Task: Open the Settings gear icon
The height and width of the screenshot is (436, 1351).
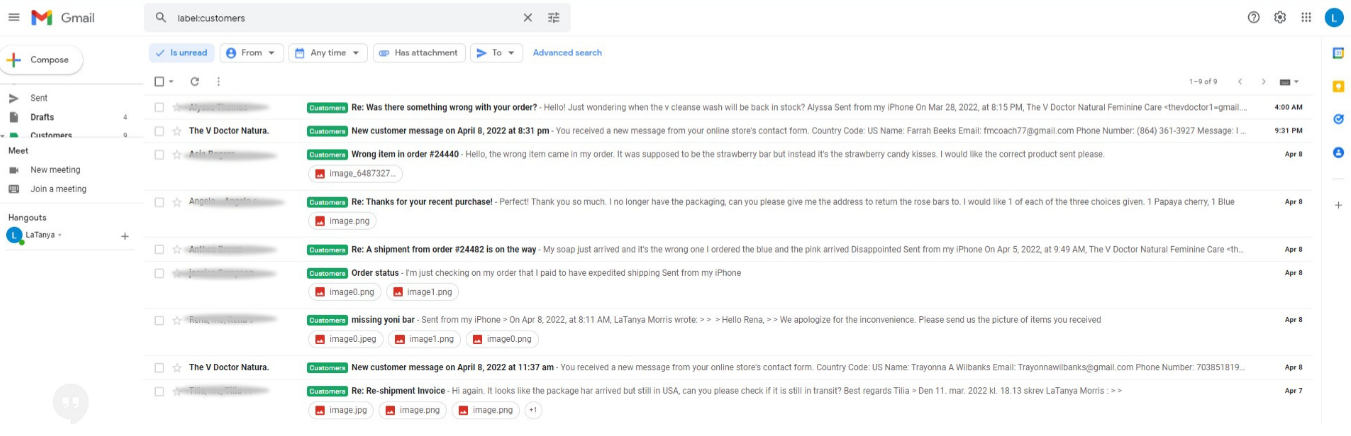Action: pos(1280,17)
